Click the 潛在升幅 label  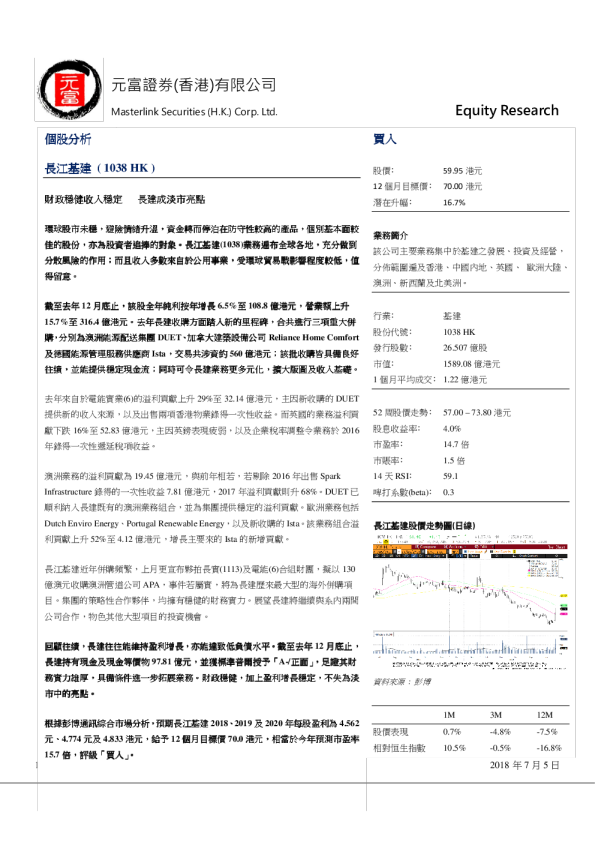point(393,202)
